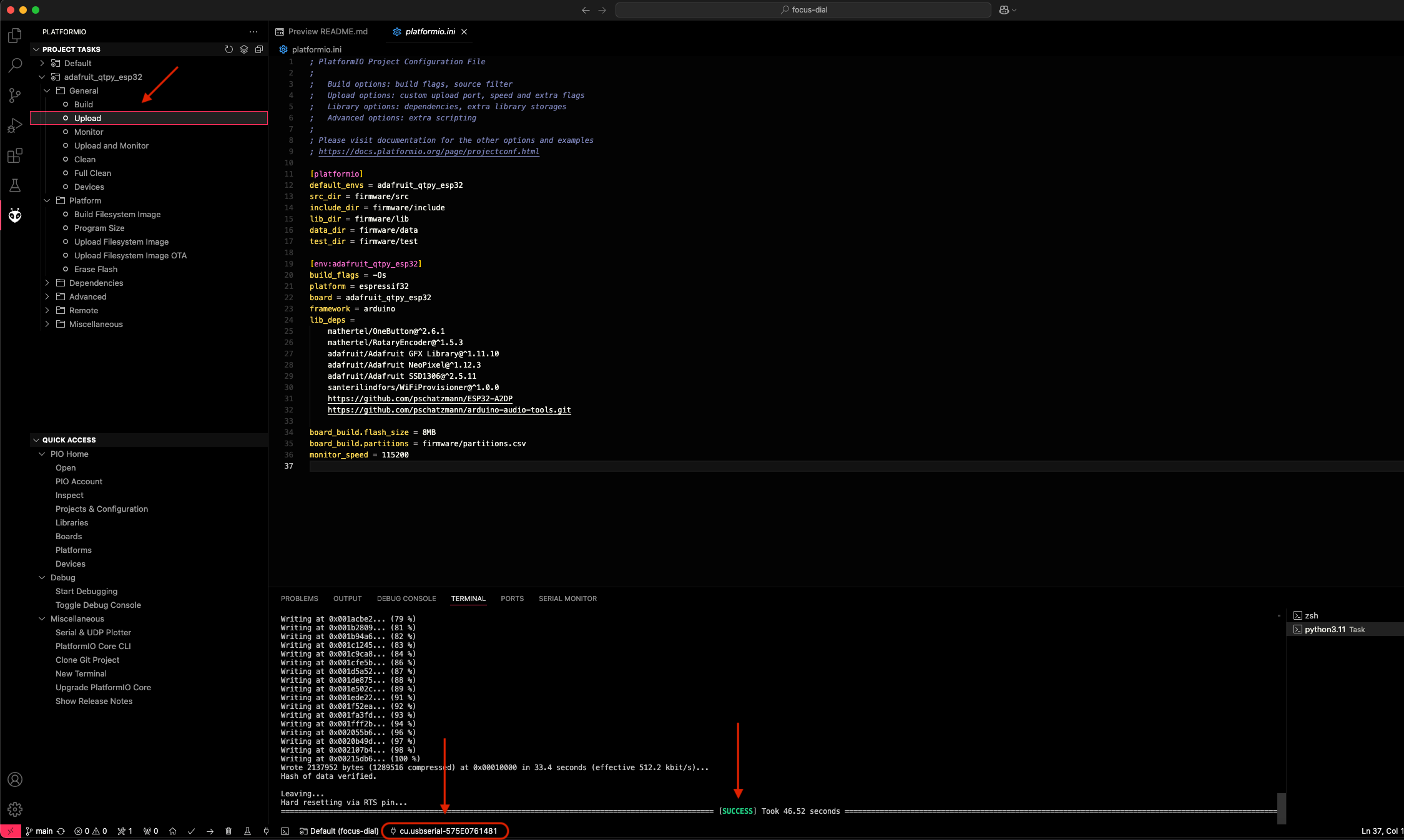
Task: Switch project environment Default (focus-dial)
Action: 339,831
